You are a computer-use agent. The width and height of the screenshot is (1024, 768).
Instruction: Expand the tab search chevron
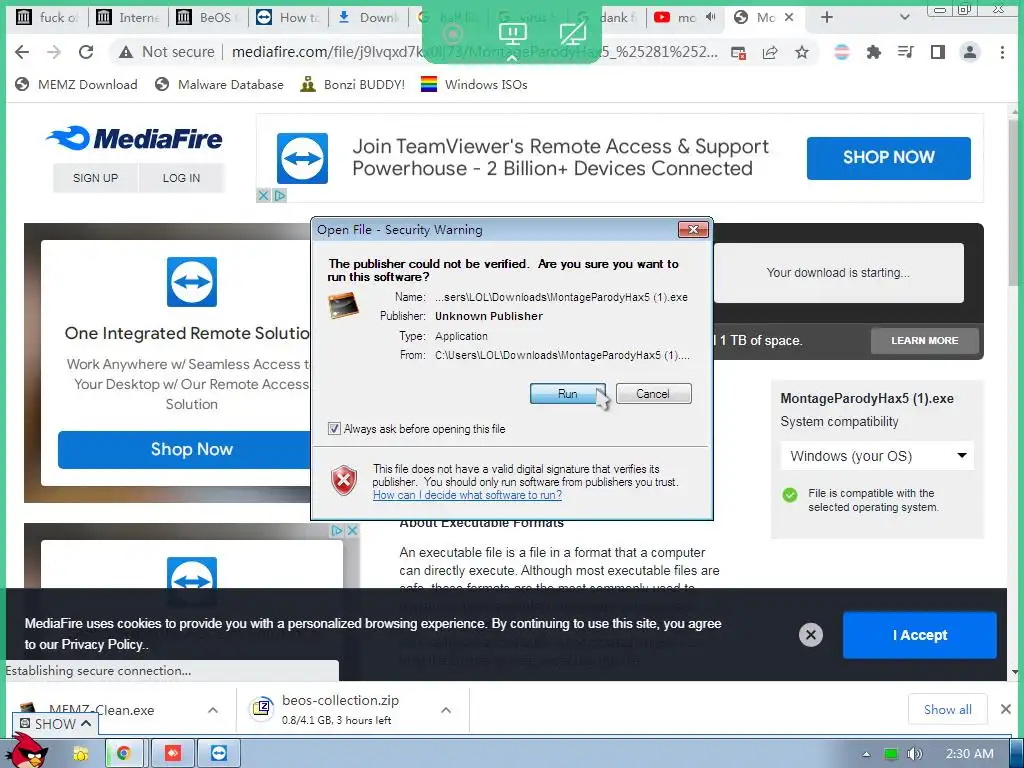pos(904,18)
